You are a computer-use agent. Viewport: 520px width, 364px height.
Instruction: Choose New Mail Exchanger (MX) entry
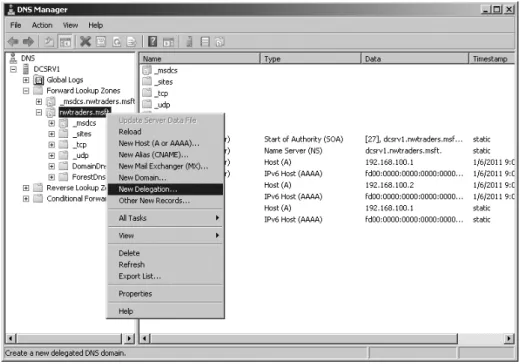tap(165, 166)
